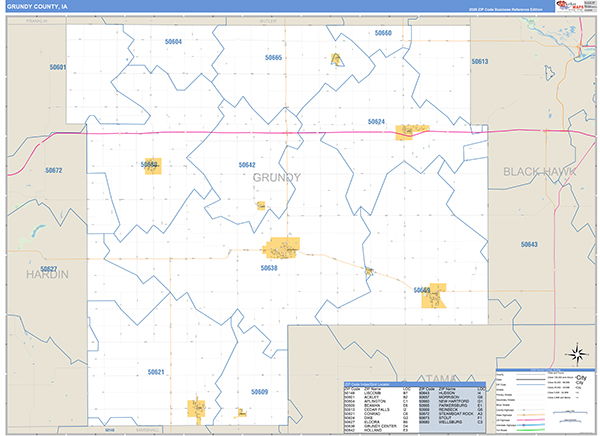Click the Reinbeck city area near 50669

(434, 296)
